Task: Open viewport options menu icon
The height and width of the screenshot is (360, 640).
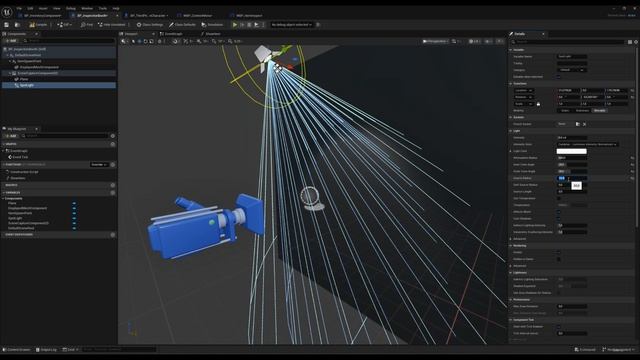Action: [x=123, y=41]
